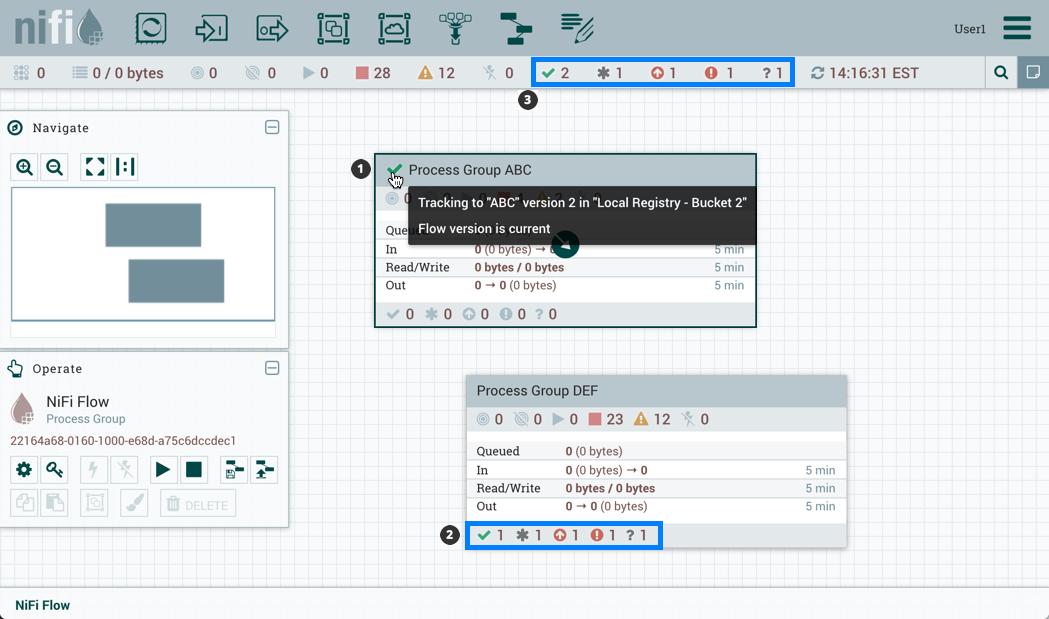1049x619 pixels.
Task: Click the fit-to-screen icon in Navigate panel
Action: click(x=94, y=167)
